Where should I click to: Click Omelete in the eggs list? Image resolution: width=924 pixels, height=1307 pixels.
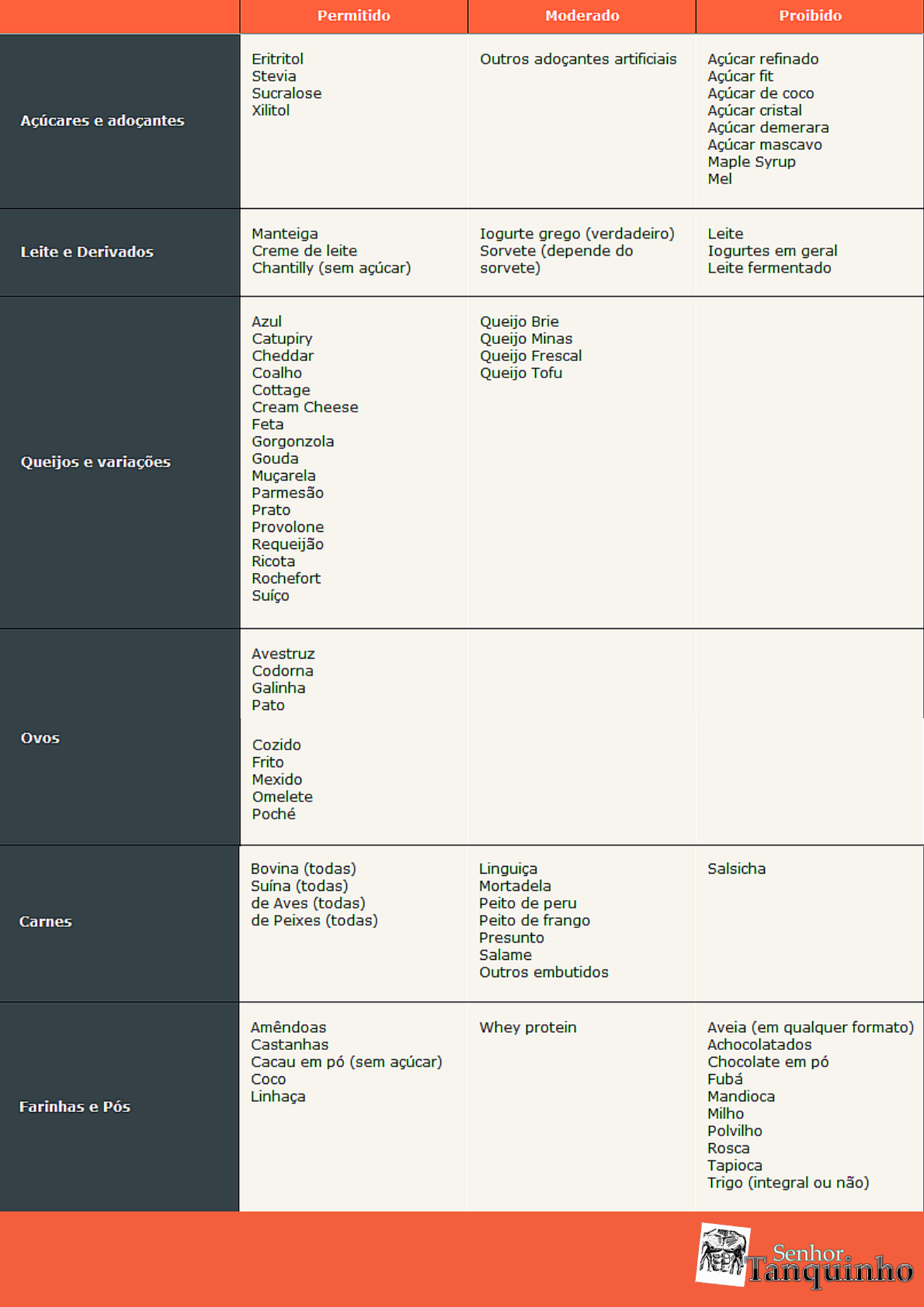pyautogui.click(x=282, y=797)
